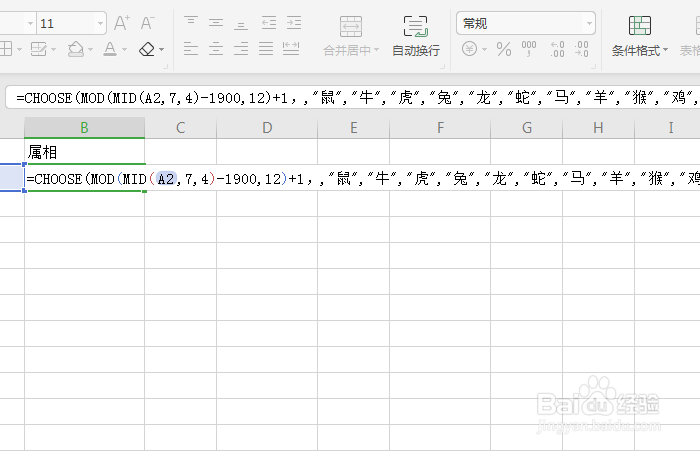The height and width of the screenshot is (451, 700).
Task: Select column D header
Action: click(x=267, y=128)
